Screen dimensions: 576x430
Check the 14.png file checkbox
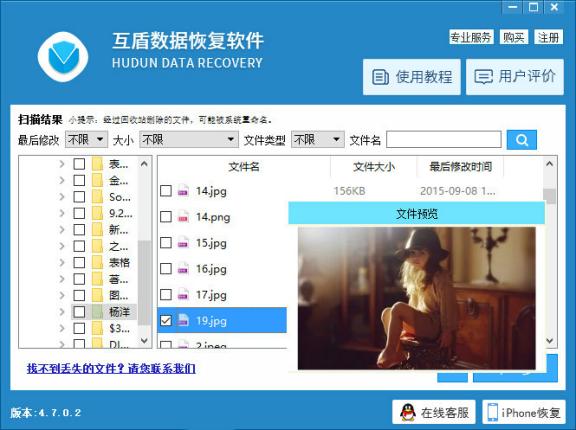[x=166, y=217]
